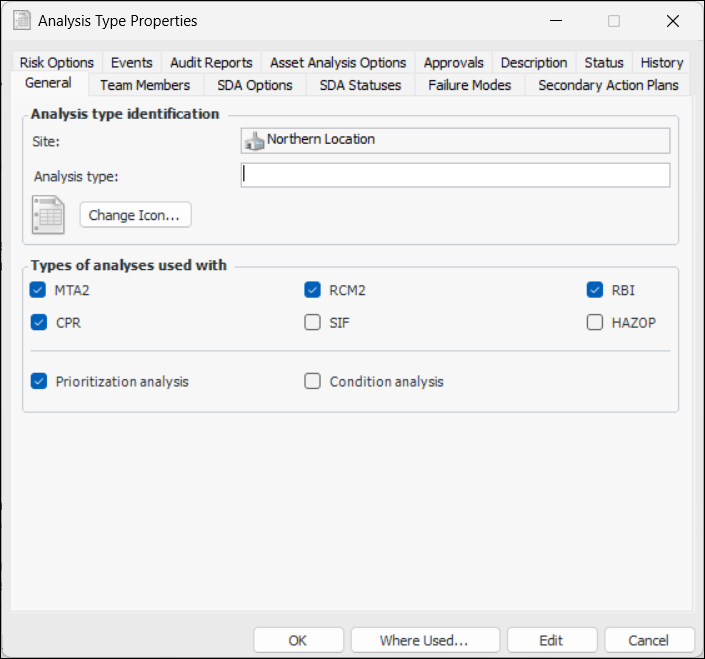Image resolution: width=705 pixels, height=659 pixels.
Task: Uncheck the RBI checkbox
Action: click(x=595, y=291)
